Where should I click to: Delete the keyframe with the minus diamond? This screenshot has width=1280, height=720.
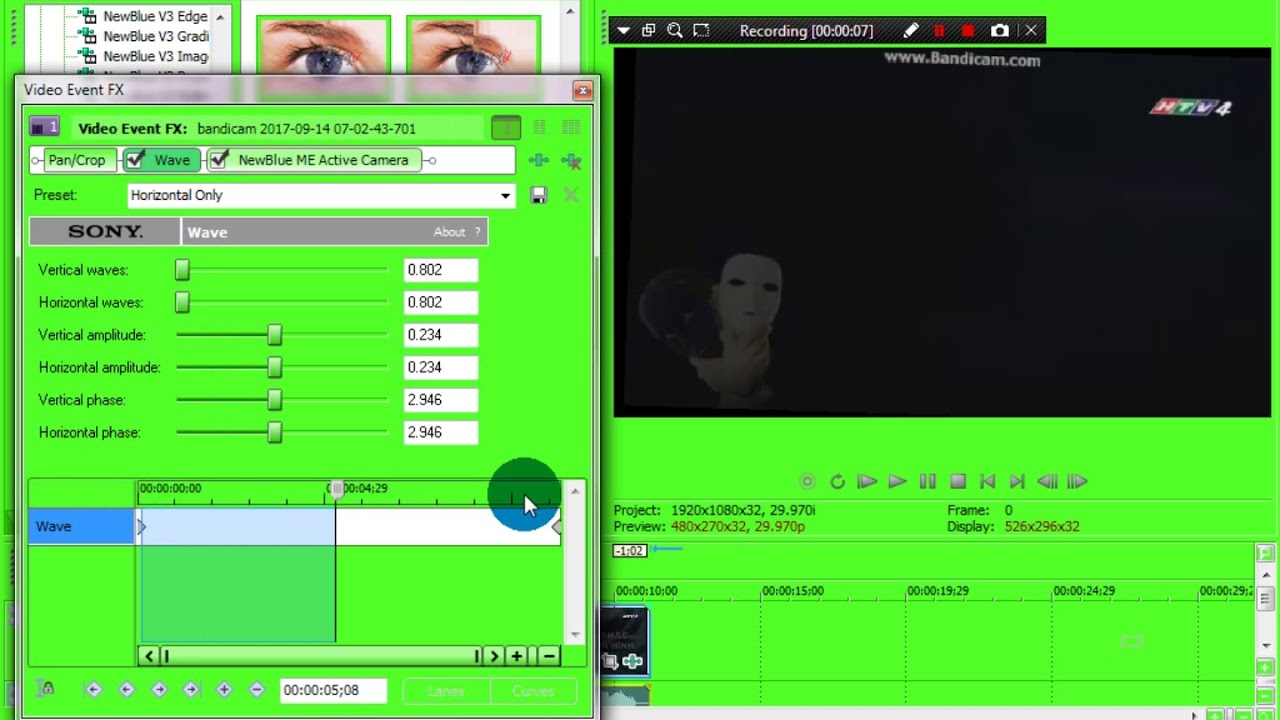[256, 689]
